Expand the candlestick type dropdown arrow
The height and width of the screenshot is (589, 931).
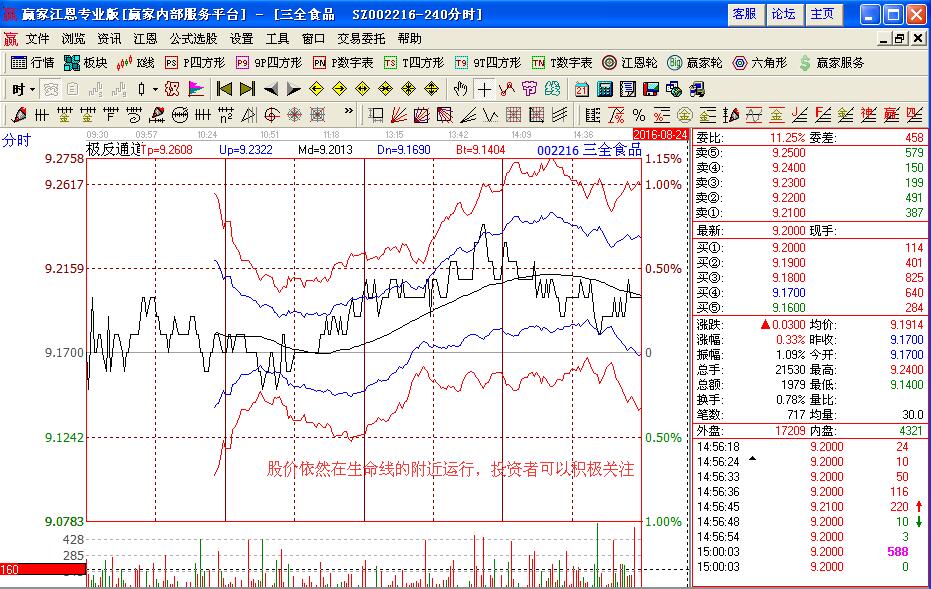pyautogui.click(x=155, y=89)
